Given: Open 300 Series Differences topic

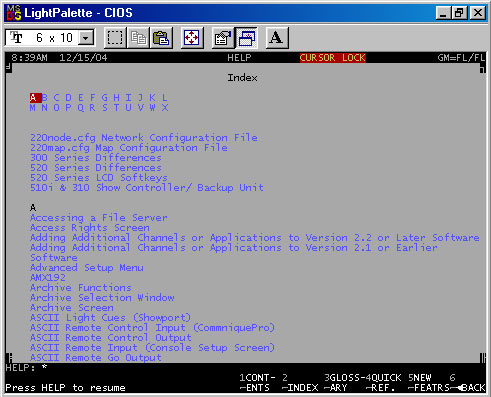Looking at the screenshot, I should click(96, 158).
